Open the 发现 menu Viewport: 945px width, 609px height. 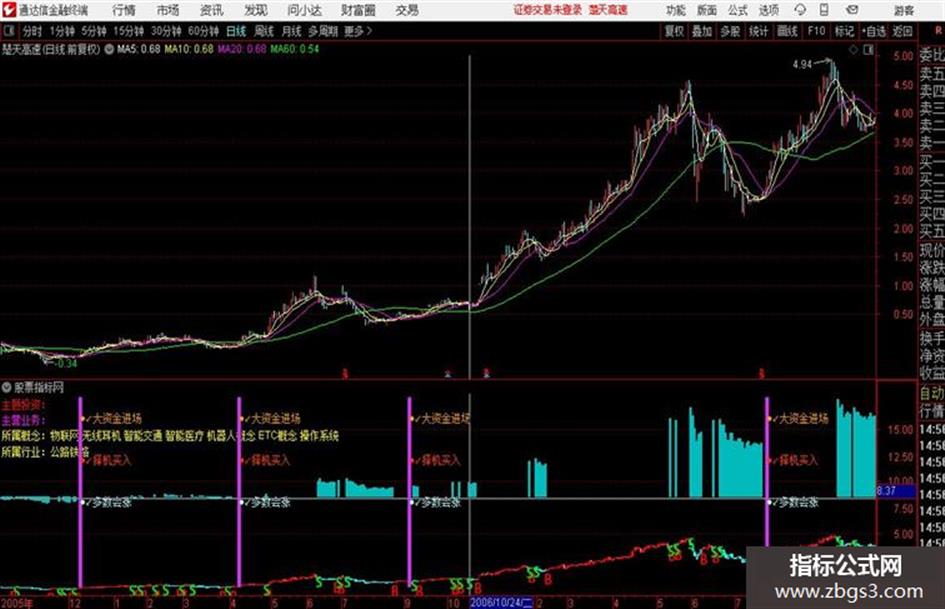[x=256, y=10]
